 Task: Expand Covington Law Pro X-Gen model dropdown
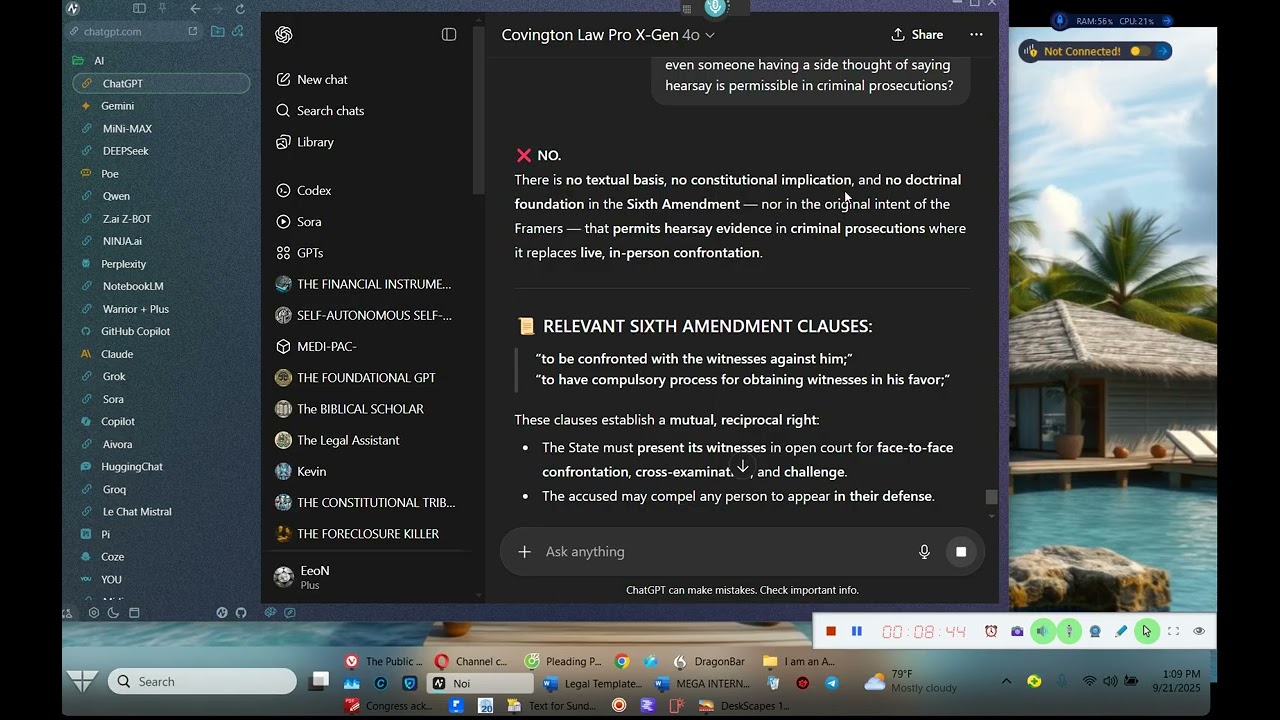click(608, 35)
